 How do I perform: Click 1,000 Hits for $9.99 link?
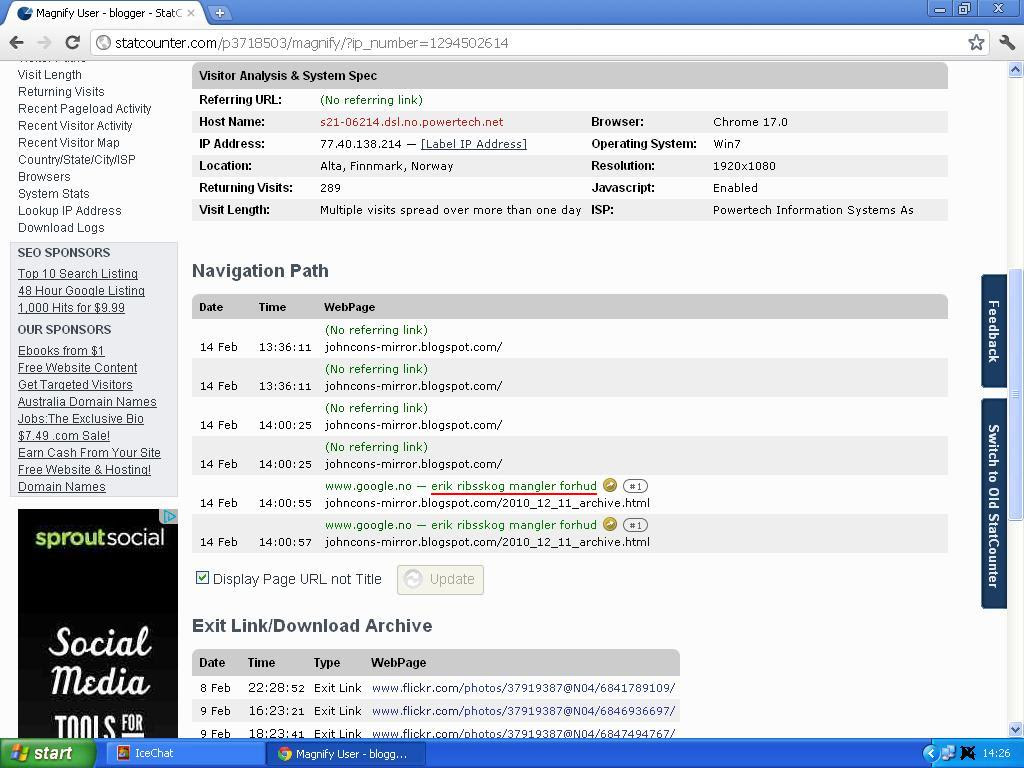[x=71, y=308]
